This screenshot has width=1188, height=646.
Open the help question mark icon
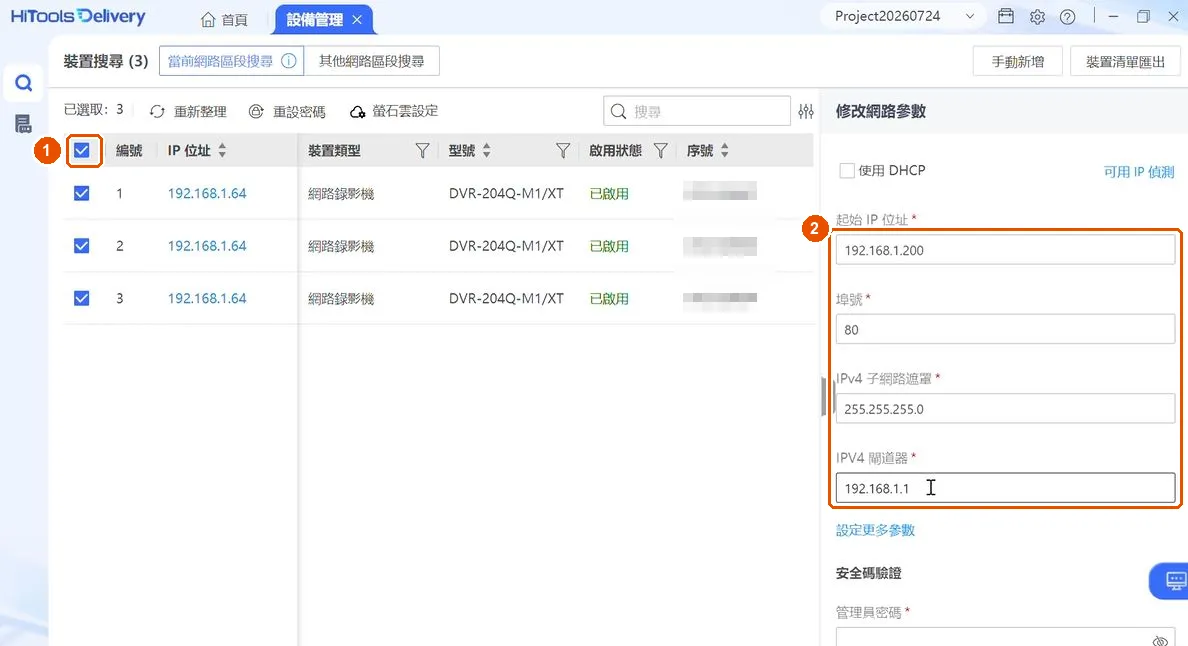click(x=1068, y=17)
